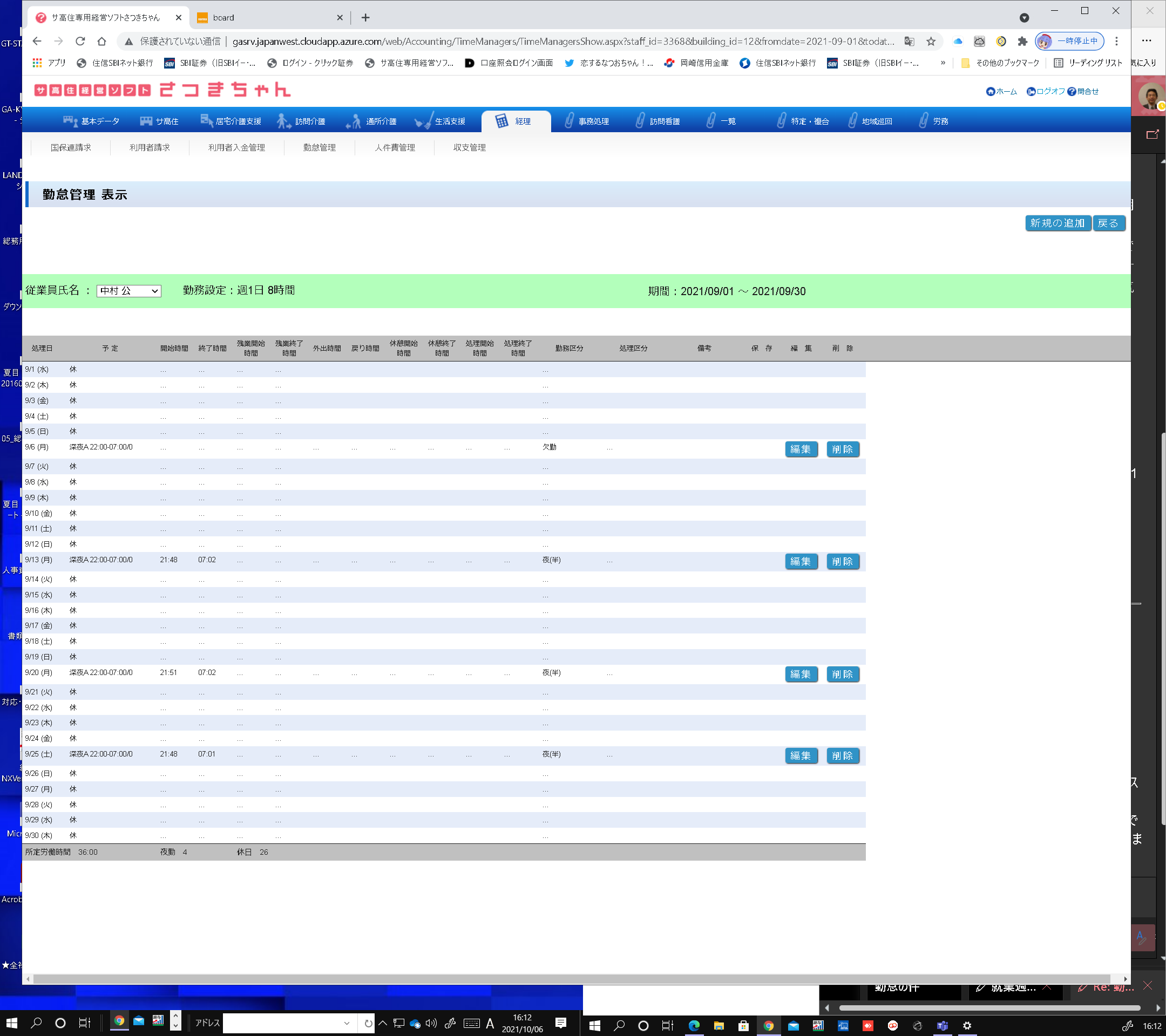Expand the hidden bookmarks chevron
1166x1036 pixels.
[x=943, y=63]
